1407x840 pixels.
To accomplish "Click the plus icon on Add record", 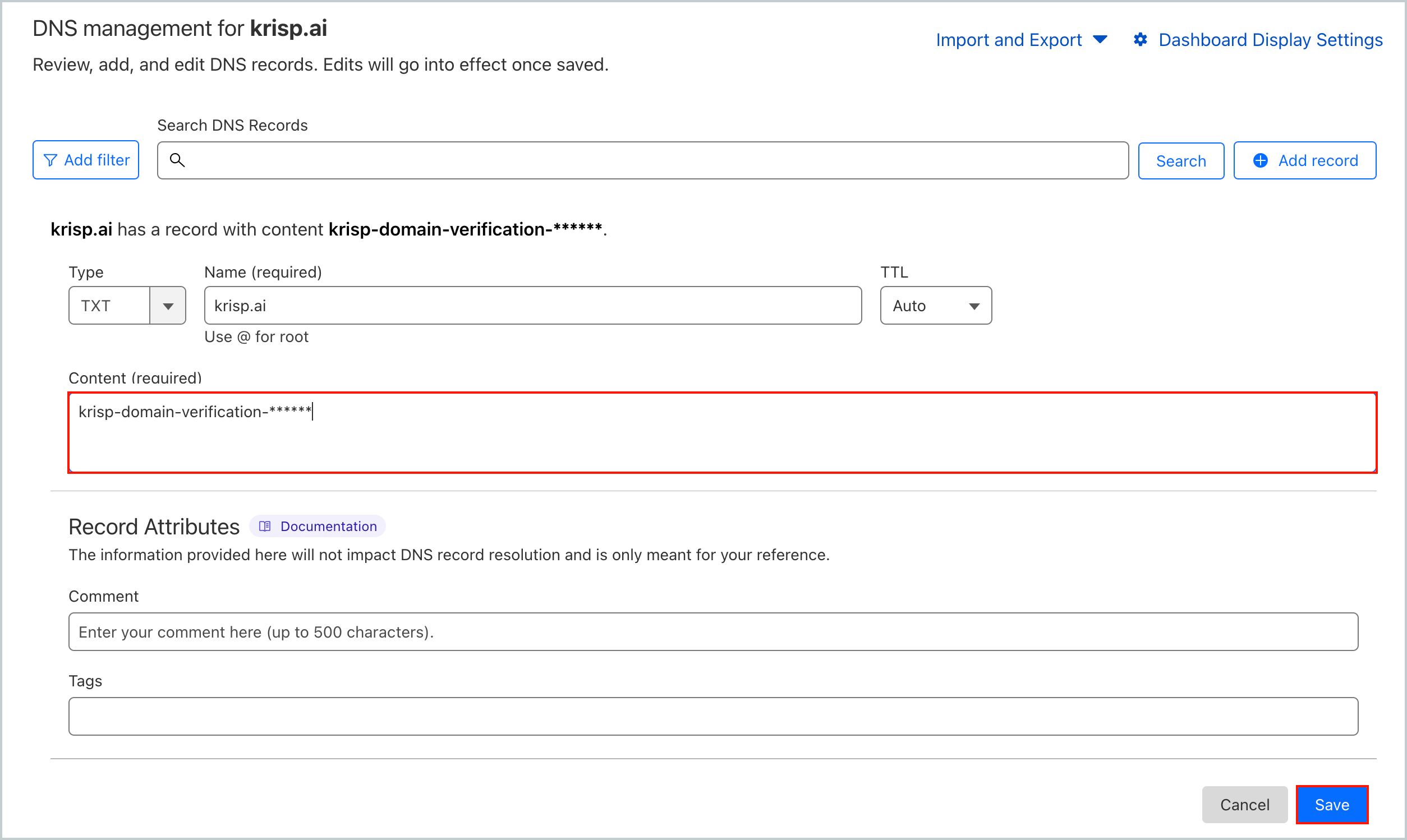I will coord(1260,160).
